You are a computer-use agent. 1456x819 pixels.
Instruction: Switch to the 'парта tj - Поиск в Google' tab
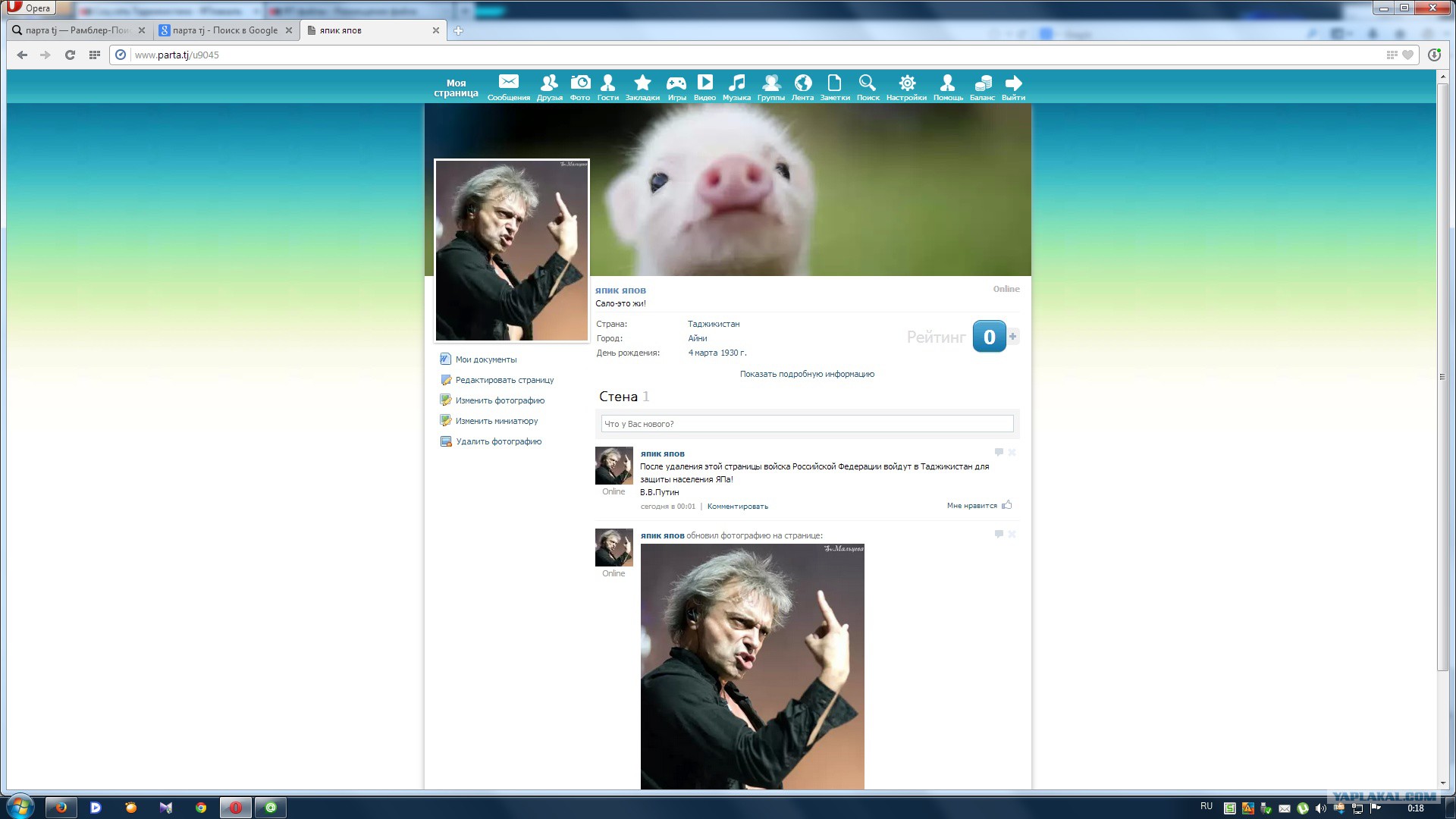click(x=226, y=30)
